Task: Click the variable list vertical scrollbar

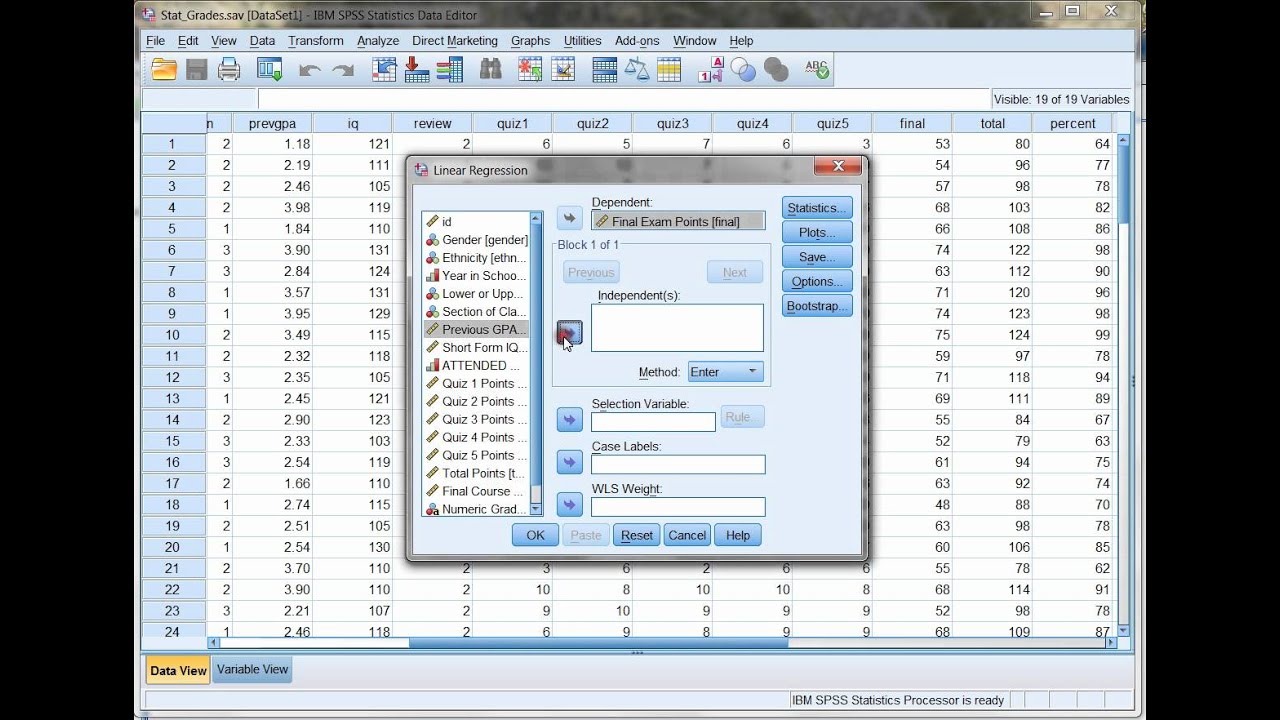Action: [x=536, y=364]
